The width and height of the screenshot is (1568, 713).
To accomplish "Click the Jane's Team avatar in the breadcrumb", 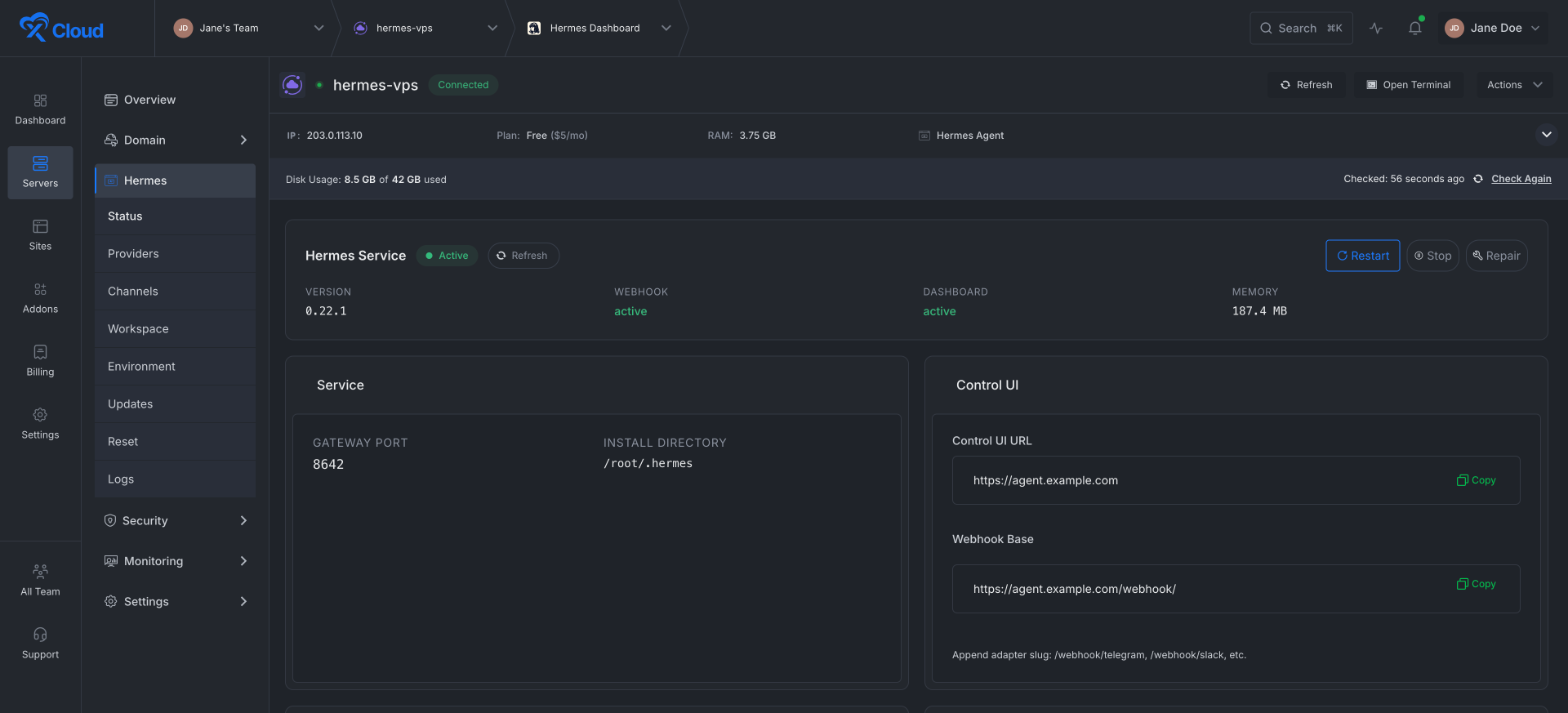I will (x=183, y=28).
